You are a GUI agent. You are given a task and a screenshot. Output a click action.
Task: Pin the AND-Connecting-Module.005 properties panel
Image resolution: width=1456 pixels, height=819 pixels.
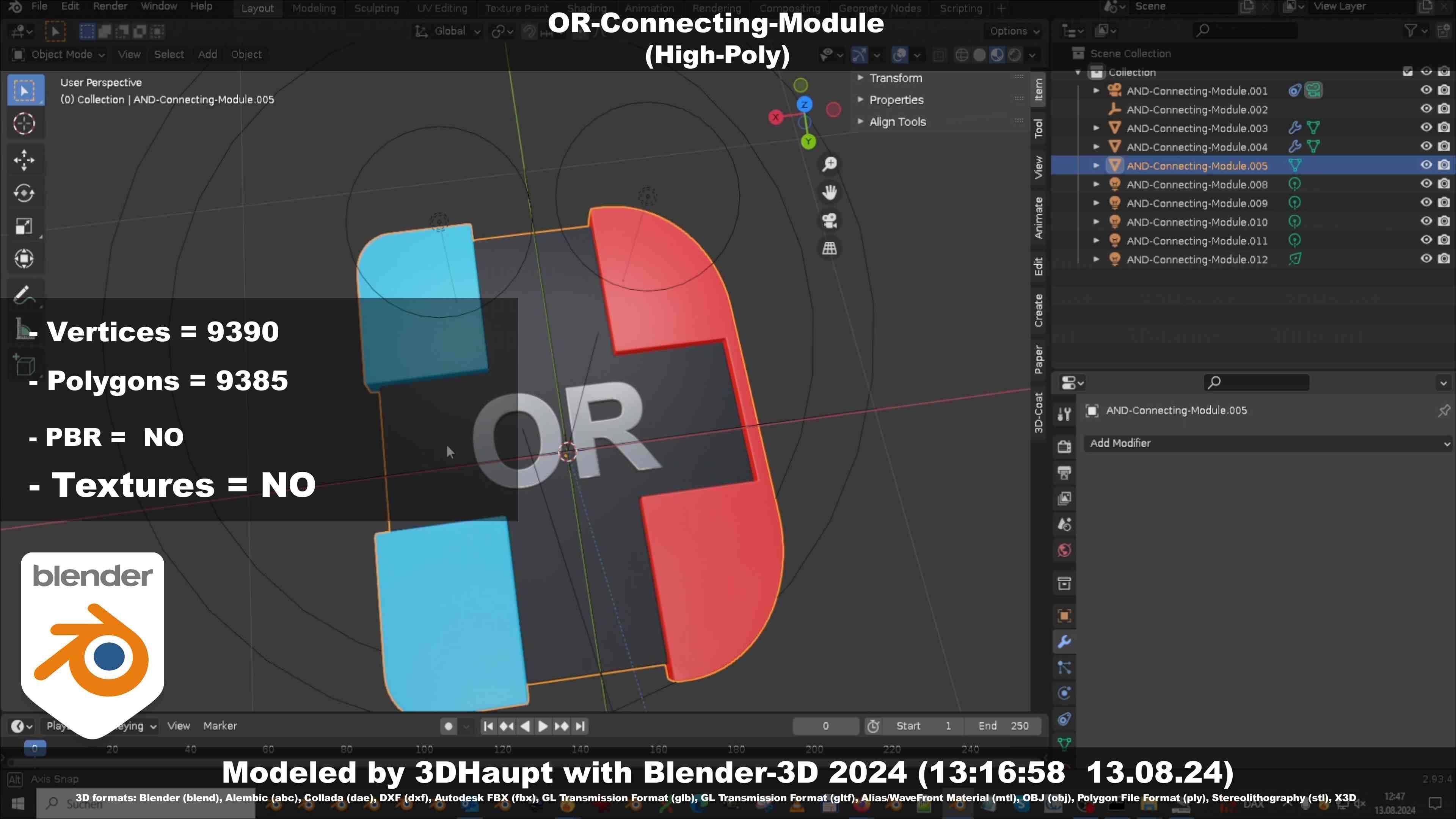click(1443, 411)
